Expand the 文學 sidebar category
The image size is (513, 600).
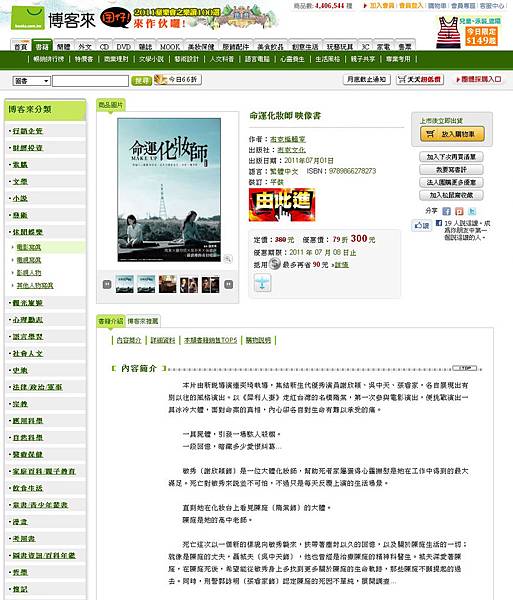pyautogui.click(x=20, y=181)
